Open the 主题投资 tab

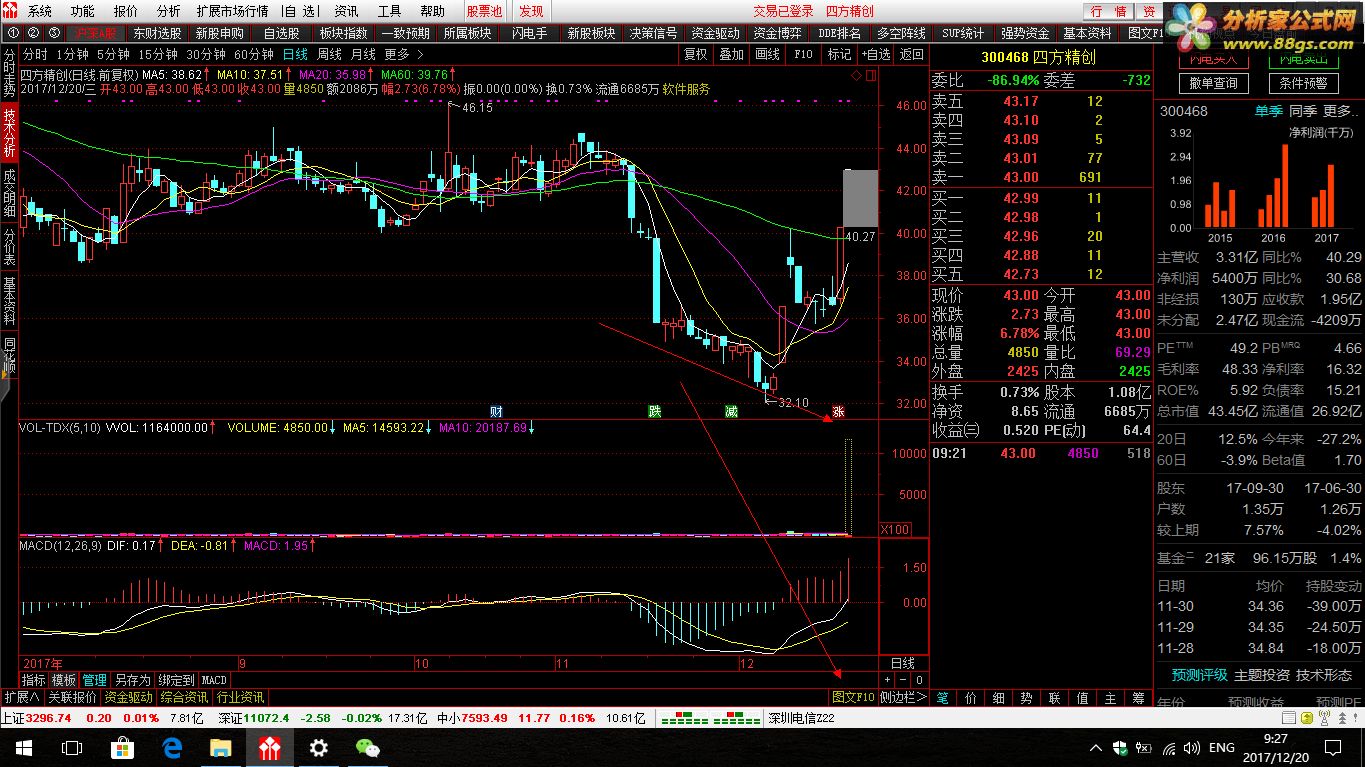coord(1262,675)
